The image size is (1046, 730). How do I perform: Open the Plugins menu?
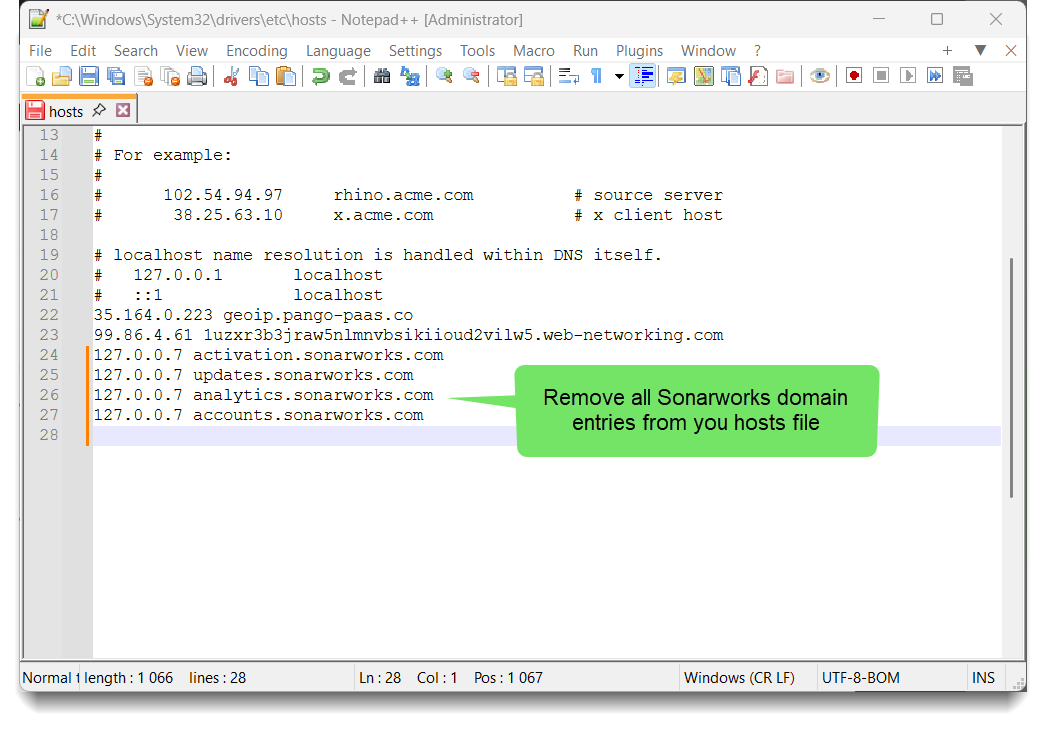point(639,51)
